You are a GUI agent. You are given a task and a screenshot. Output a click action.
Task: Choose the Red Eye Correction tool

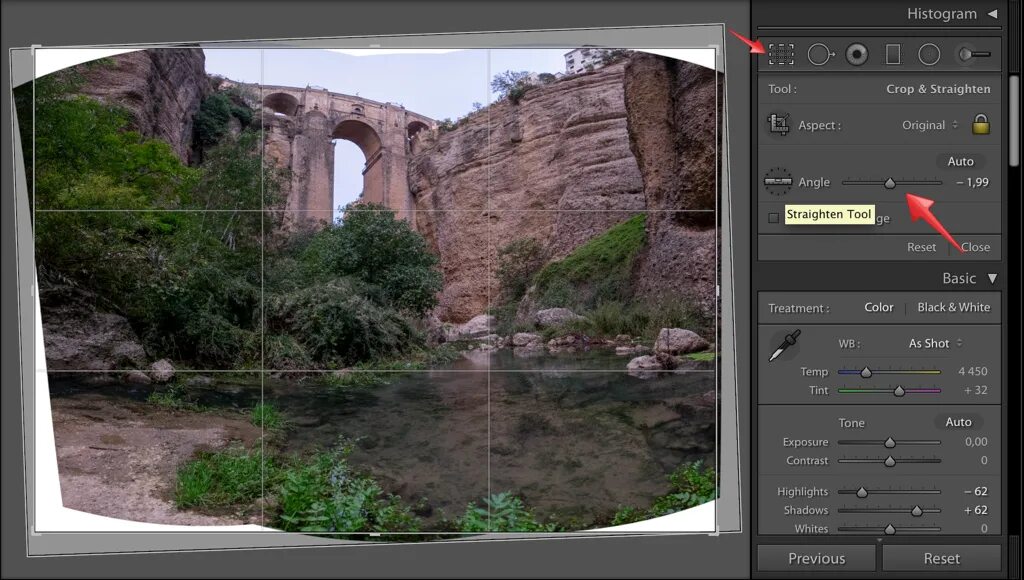[857, 54]
